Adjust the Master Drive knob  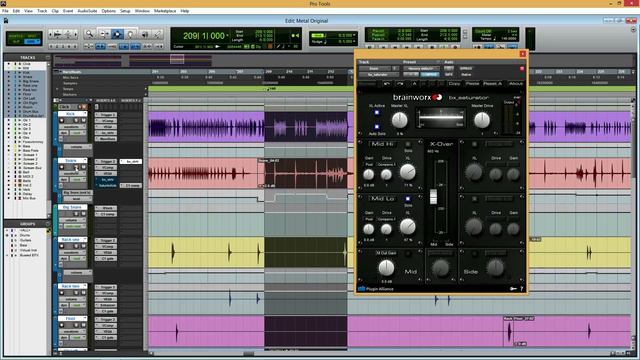click(x=482, y=120)
